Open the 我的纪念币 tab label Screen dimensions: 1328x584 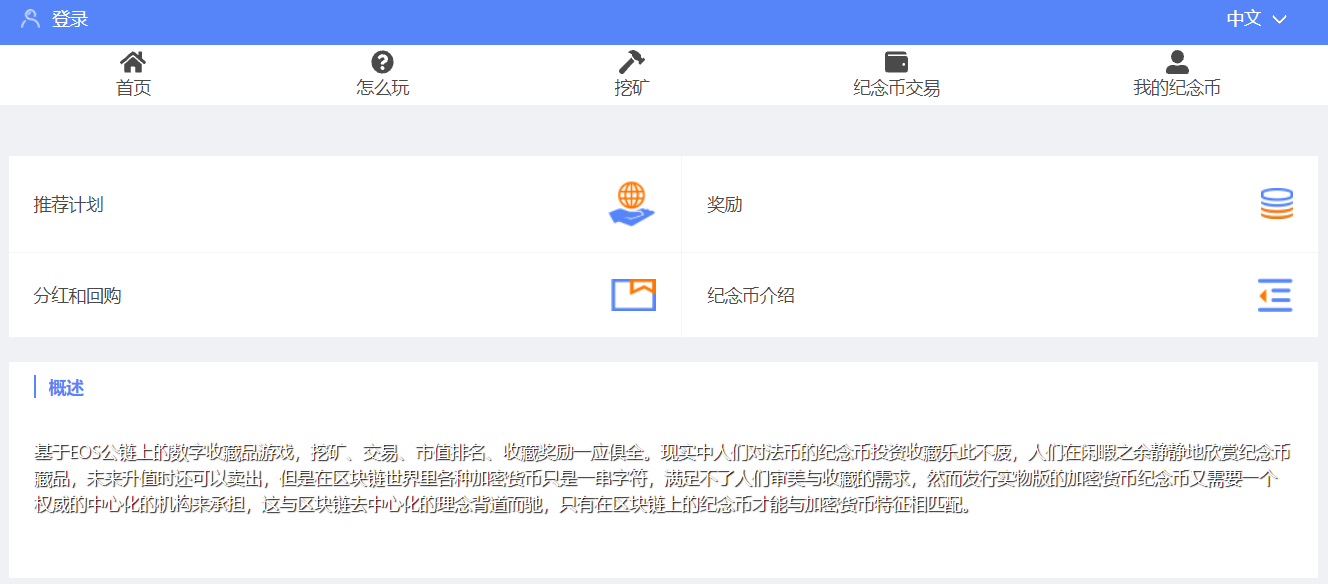[x=1177, y=88]
